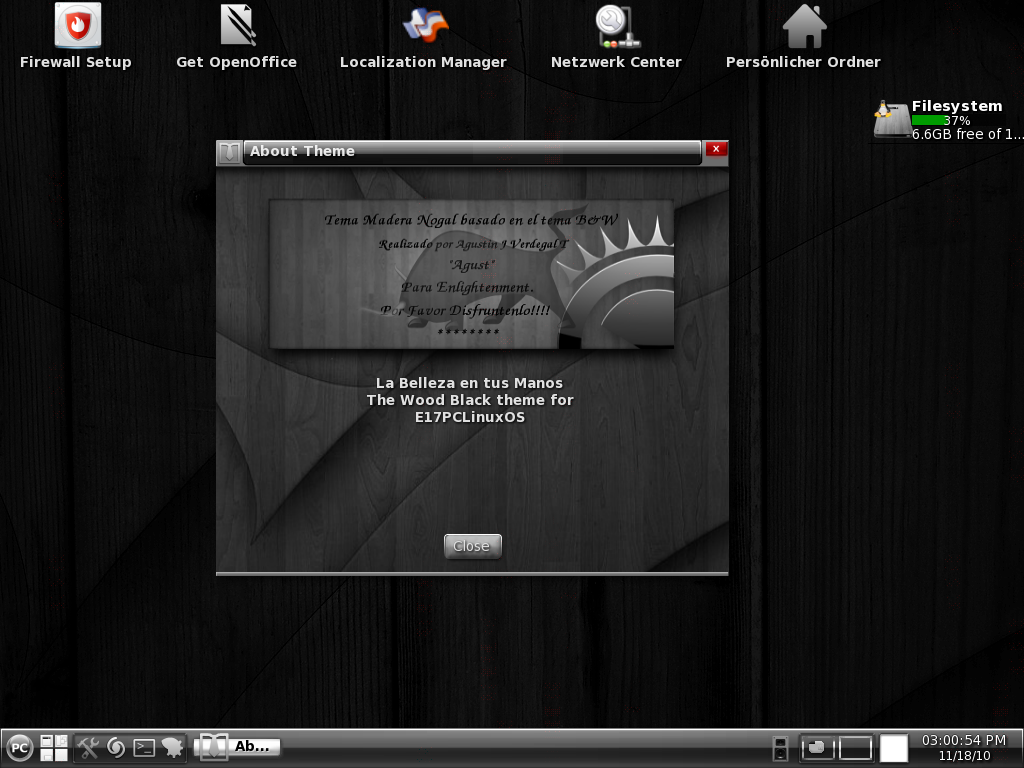This screenshot has width=1024, height=768.
Task: Open the Netzwerk Center icon
Action: [x=616, y=27]
